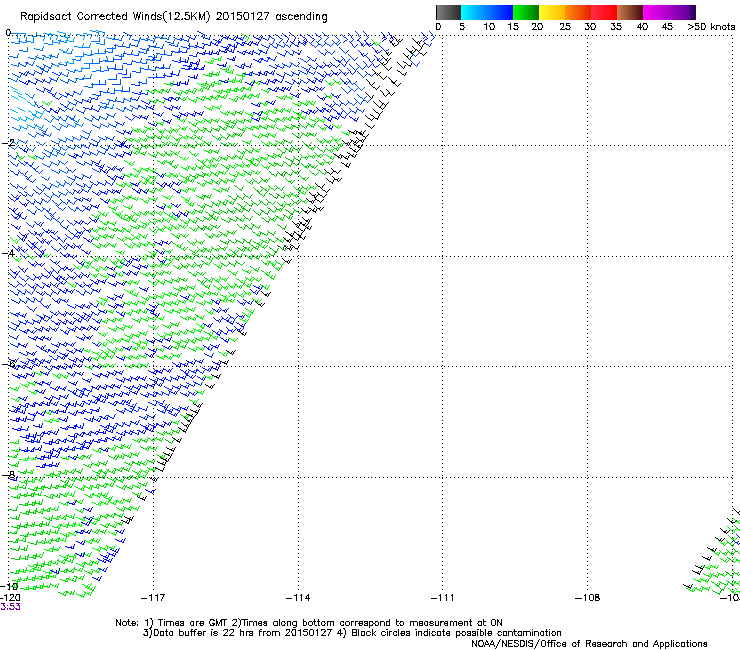The image size is (740, 650).
Task: Click the '-114' longitude axis label
Action: (x=298, y=598)
